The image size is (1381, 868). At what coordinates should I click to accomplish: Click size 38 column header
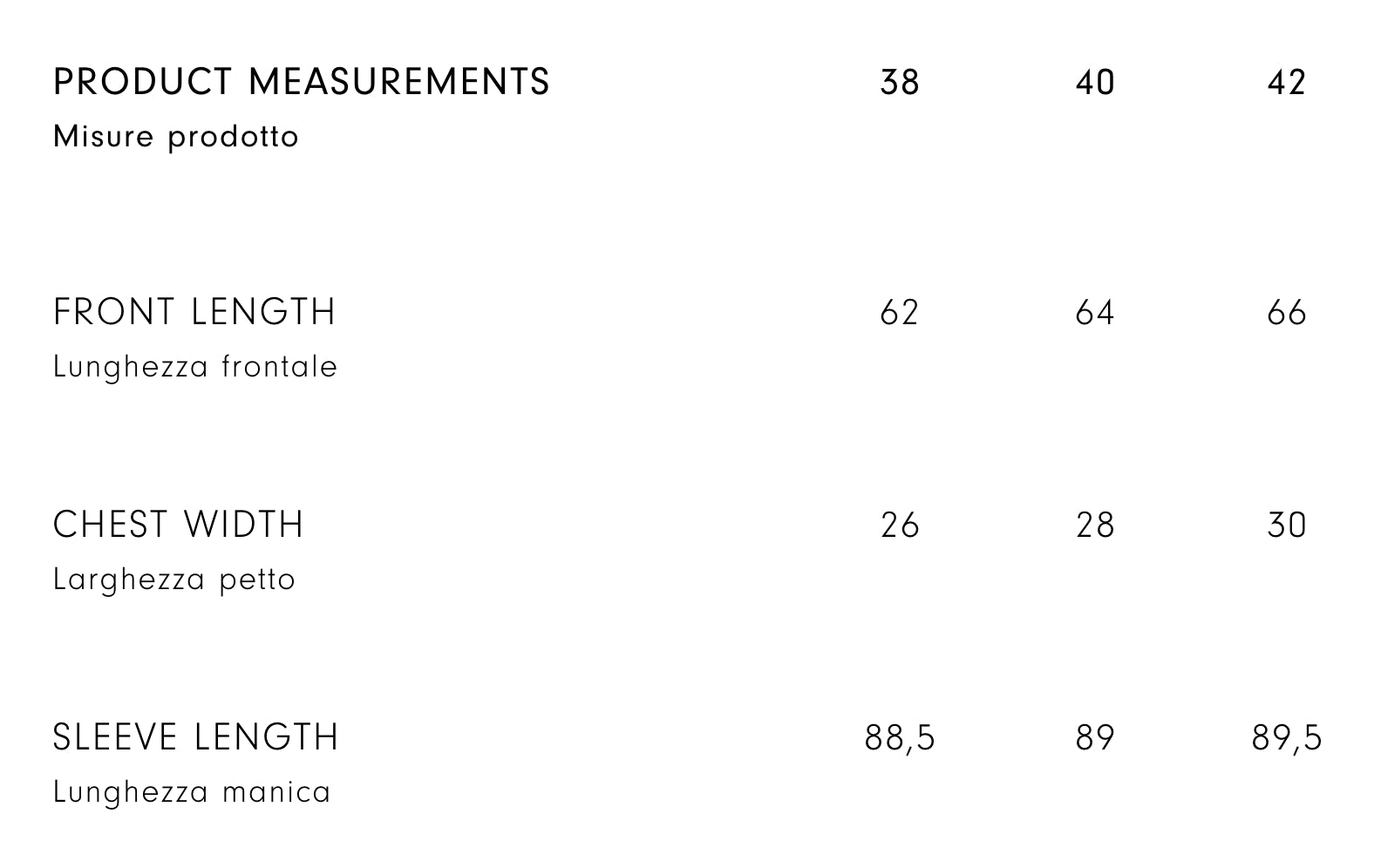(900, 83)
